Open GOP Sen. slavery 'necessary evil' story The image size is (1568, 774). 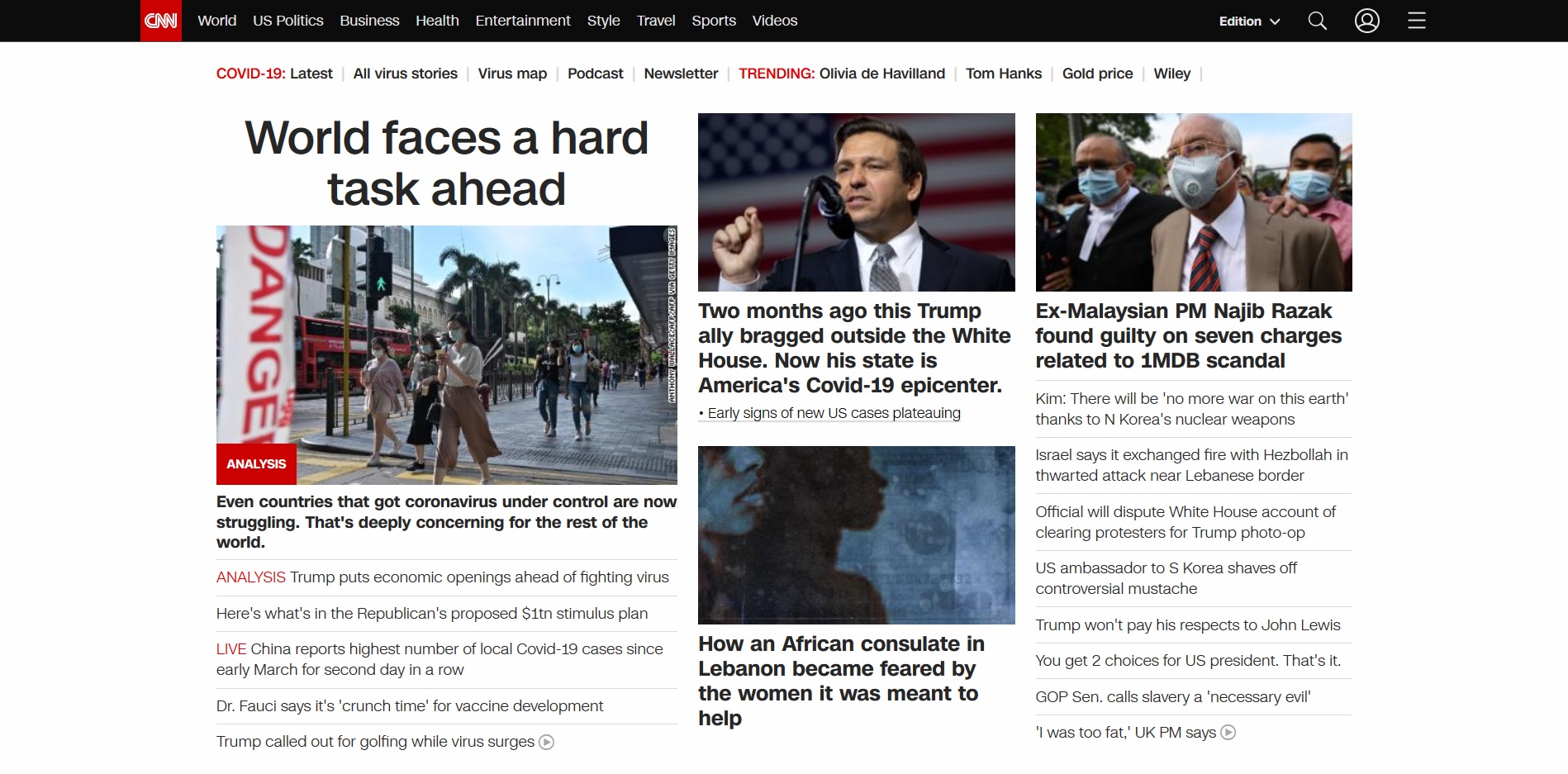pyautogui.click(x=1173, y=697)
